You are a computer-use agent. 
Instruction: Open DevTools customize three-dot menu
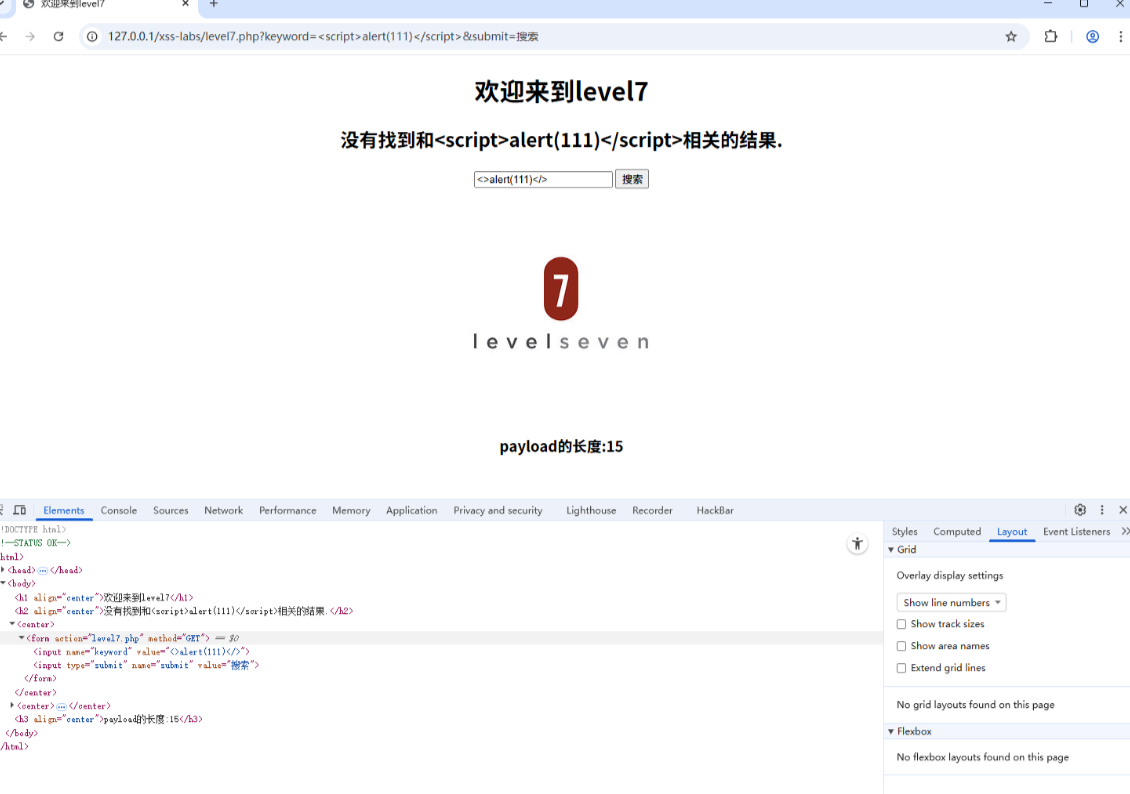tap(1102, 510)
